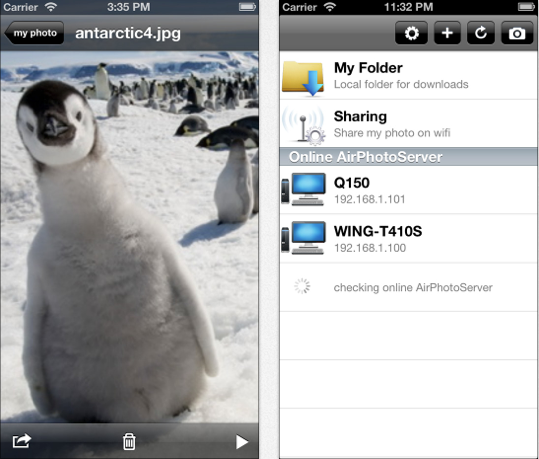Image resolution: width=539 pixels, height=459 pixels.
Task: Tap the checking online AirPhotoServer row
Action: click(408, 287)
